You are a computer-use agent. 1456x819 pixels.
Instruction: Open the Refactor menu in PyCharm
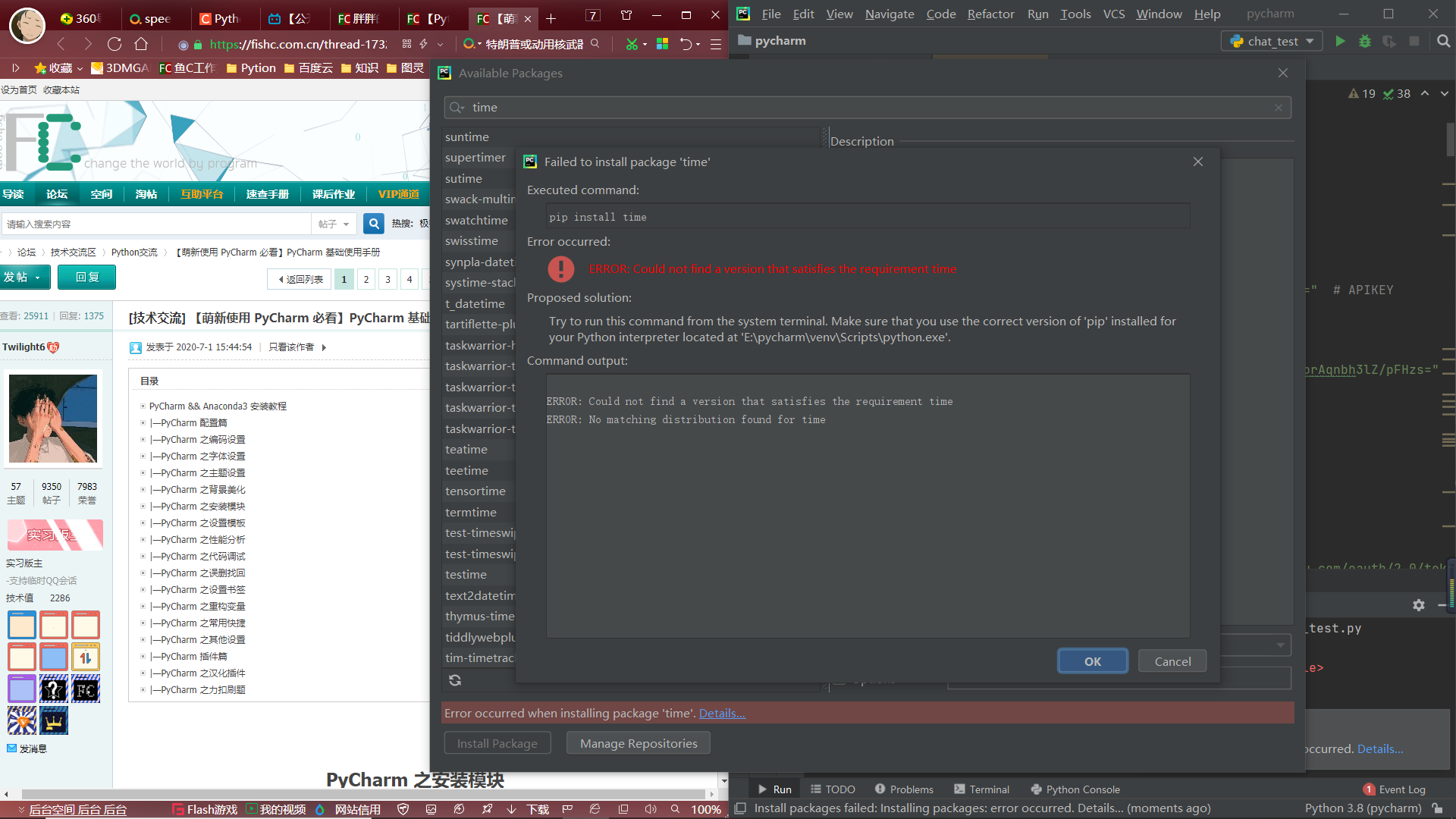pyautogui.click(x=990, y=14)
